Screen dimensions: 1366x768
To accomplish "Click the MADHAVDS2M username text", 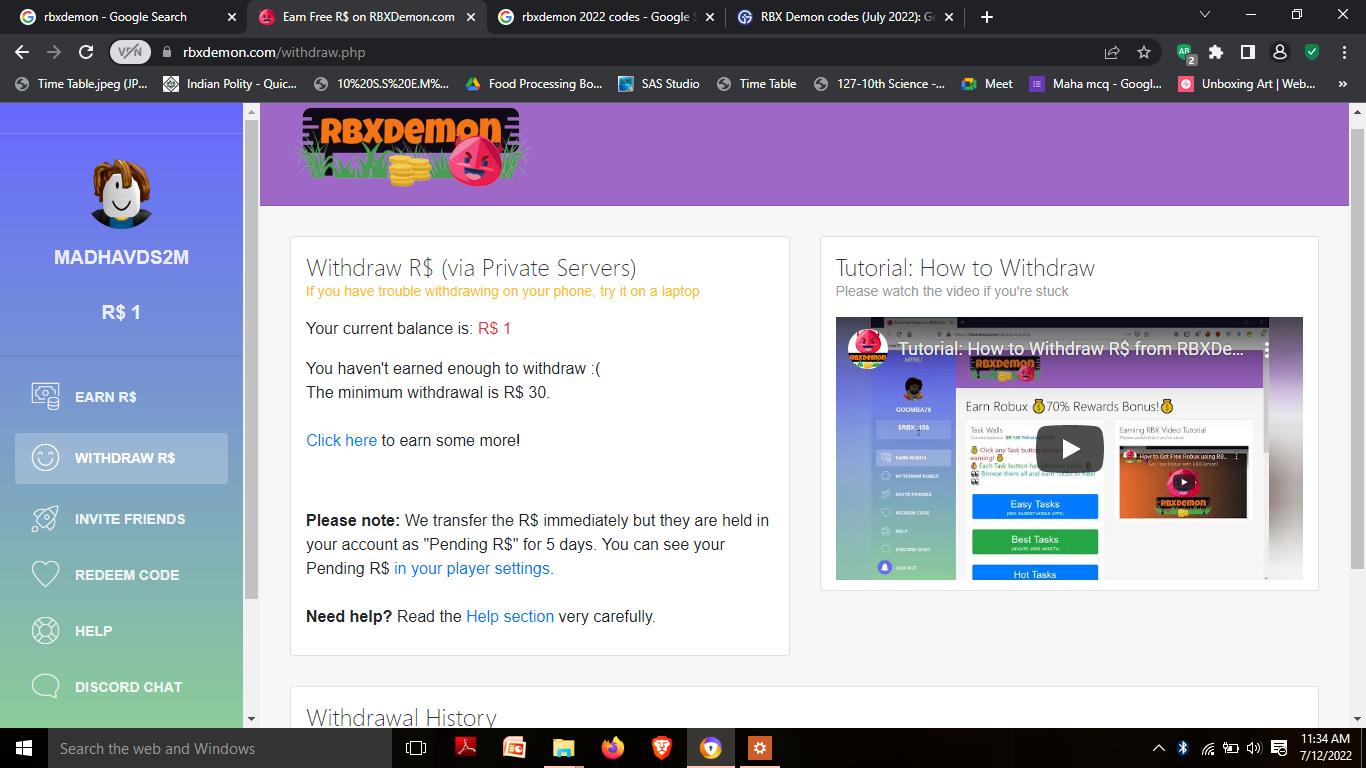I will coord(121,257).
